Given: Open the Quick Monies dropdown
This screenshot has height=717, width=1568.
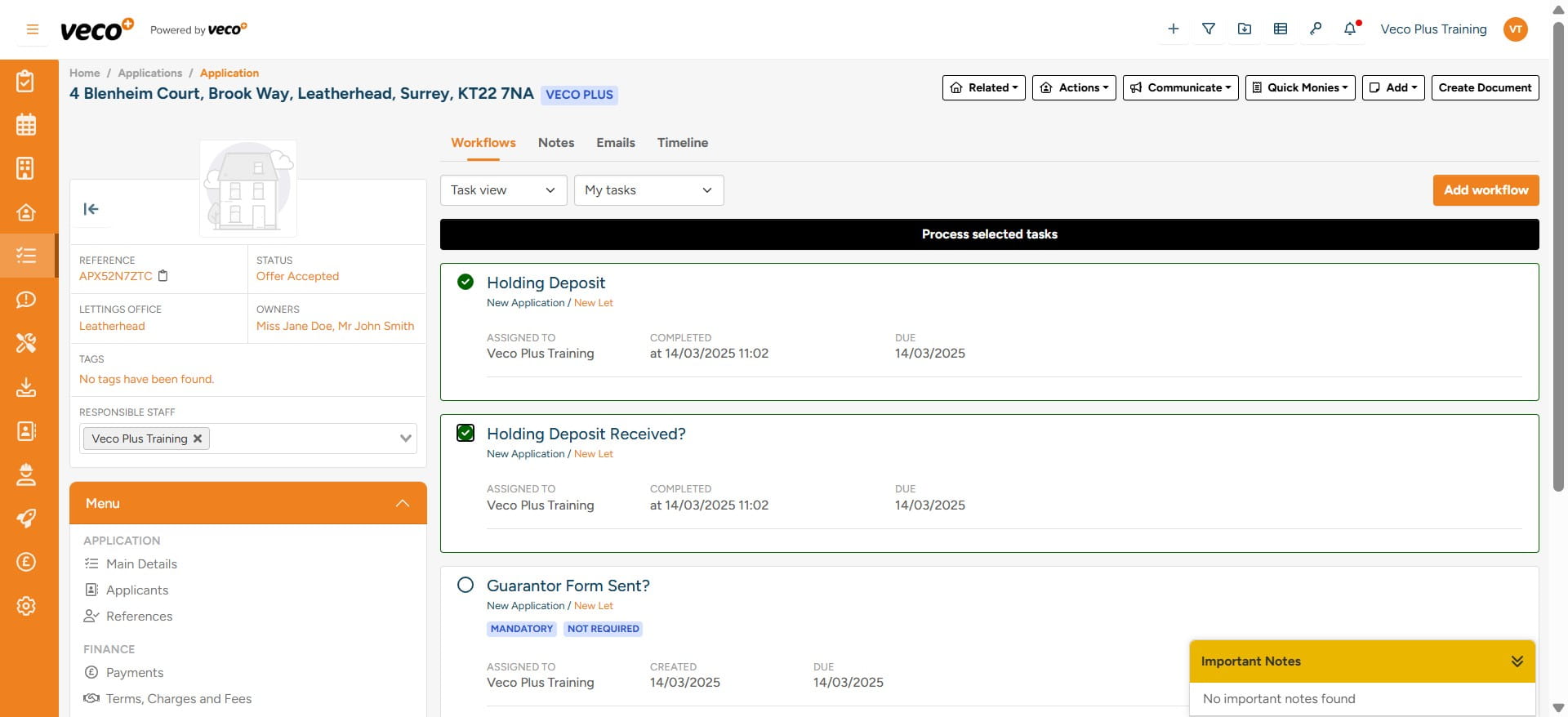Looking at the screenshot, I should [x=1300, y=87].
